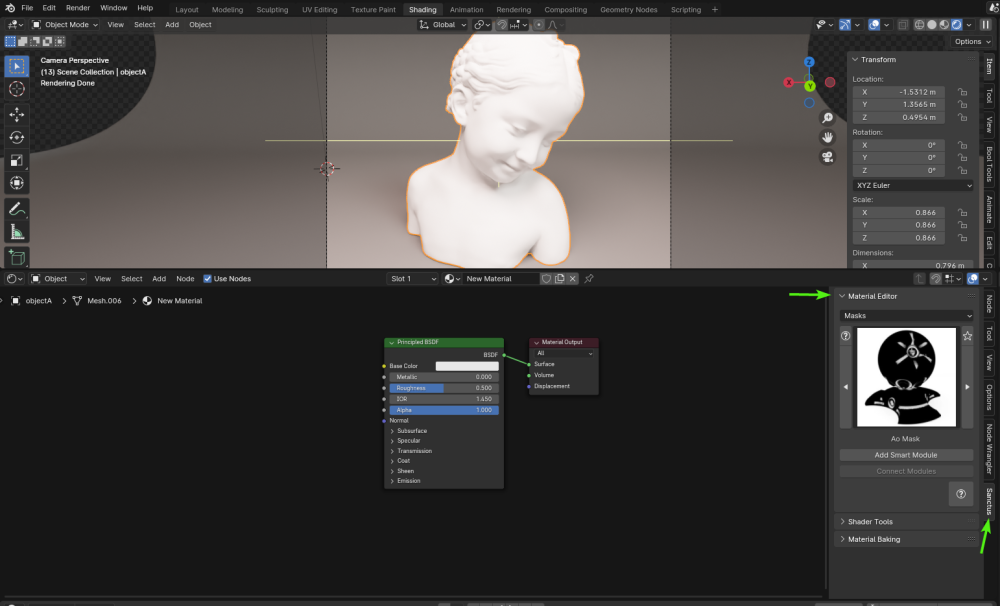
Task: Click star favorite icon beside material preview
Action: (x=967, y=336)
